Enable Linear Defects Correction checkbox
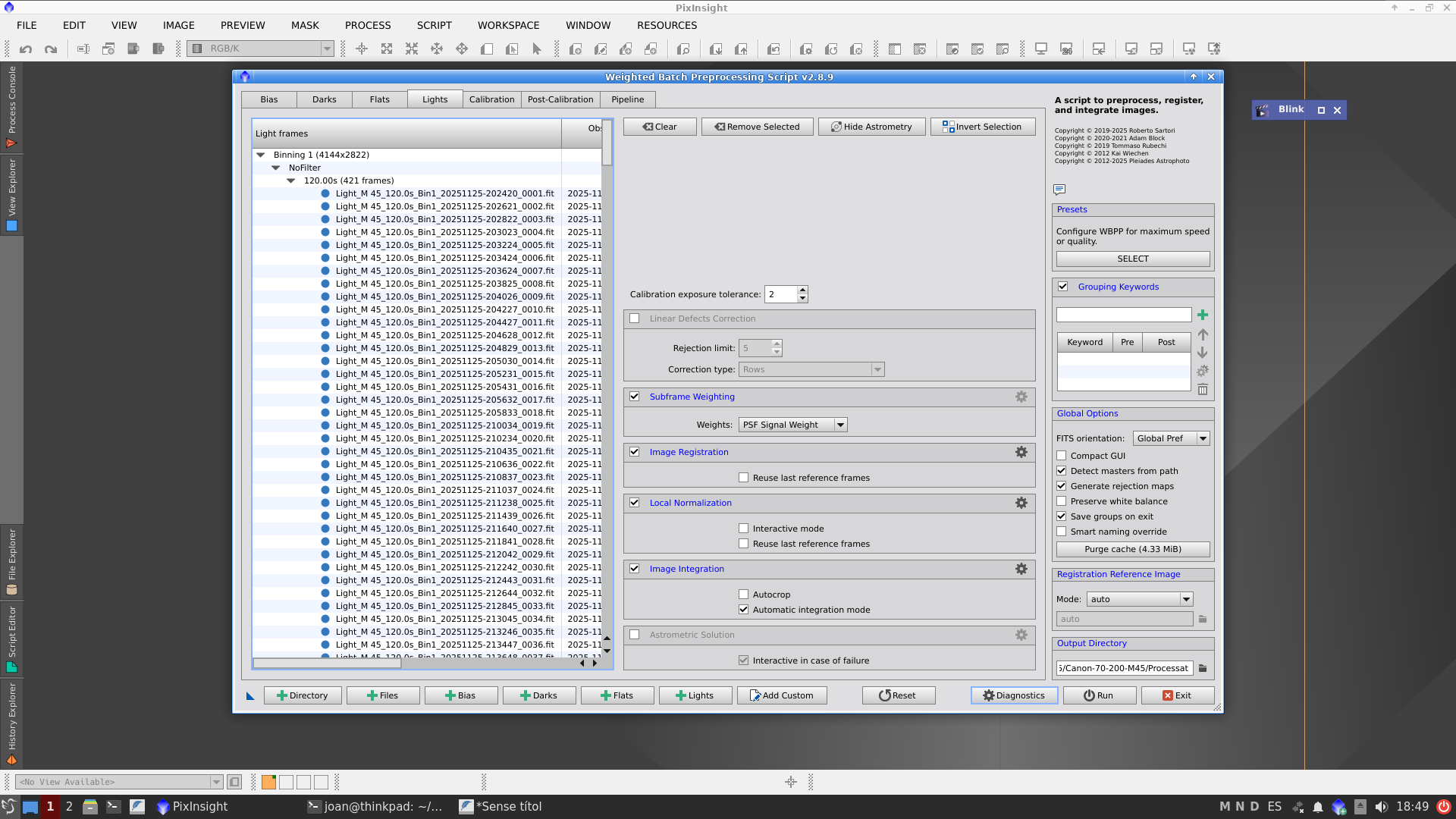 point(635,318)
